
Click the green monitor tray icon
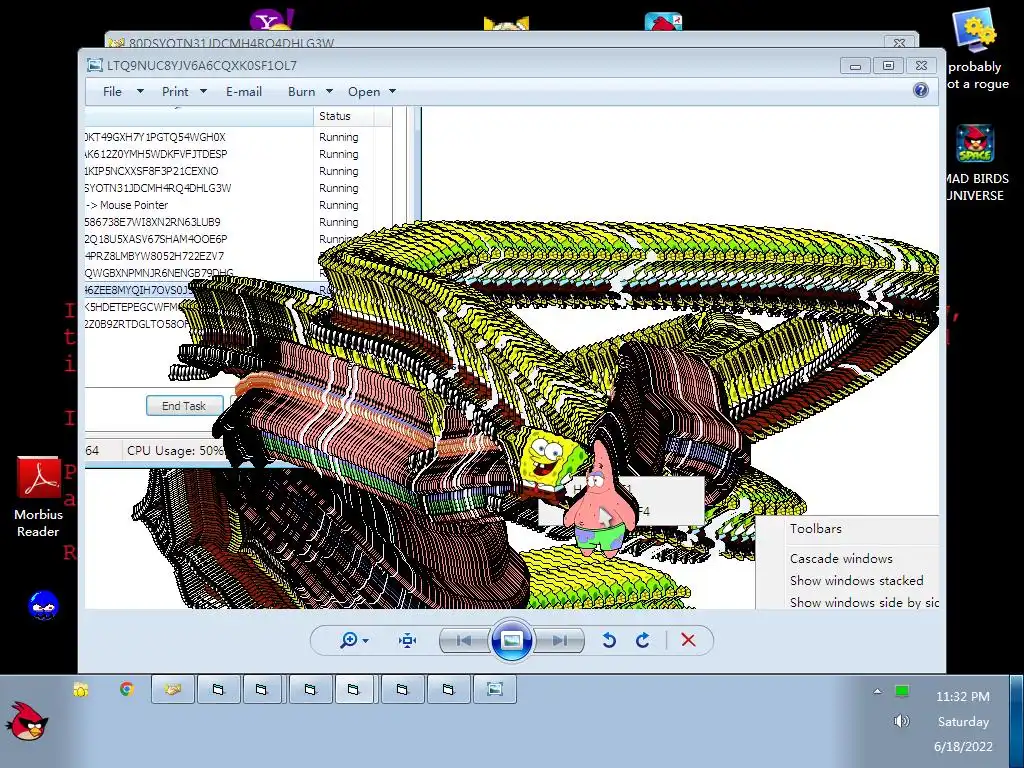pyautogui.click(x=902, y=691)
